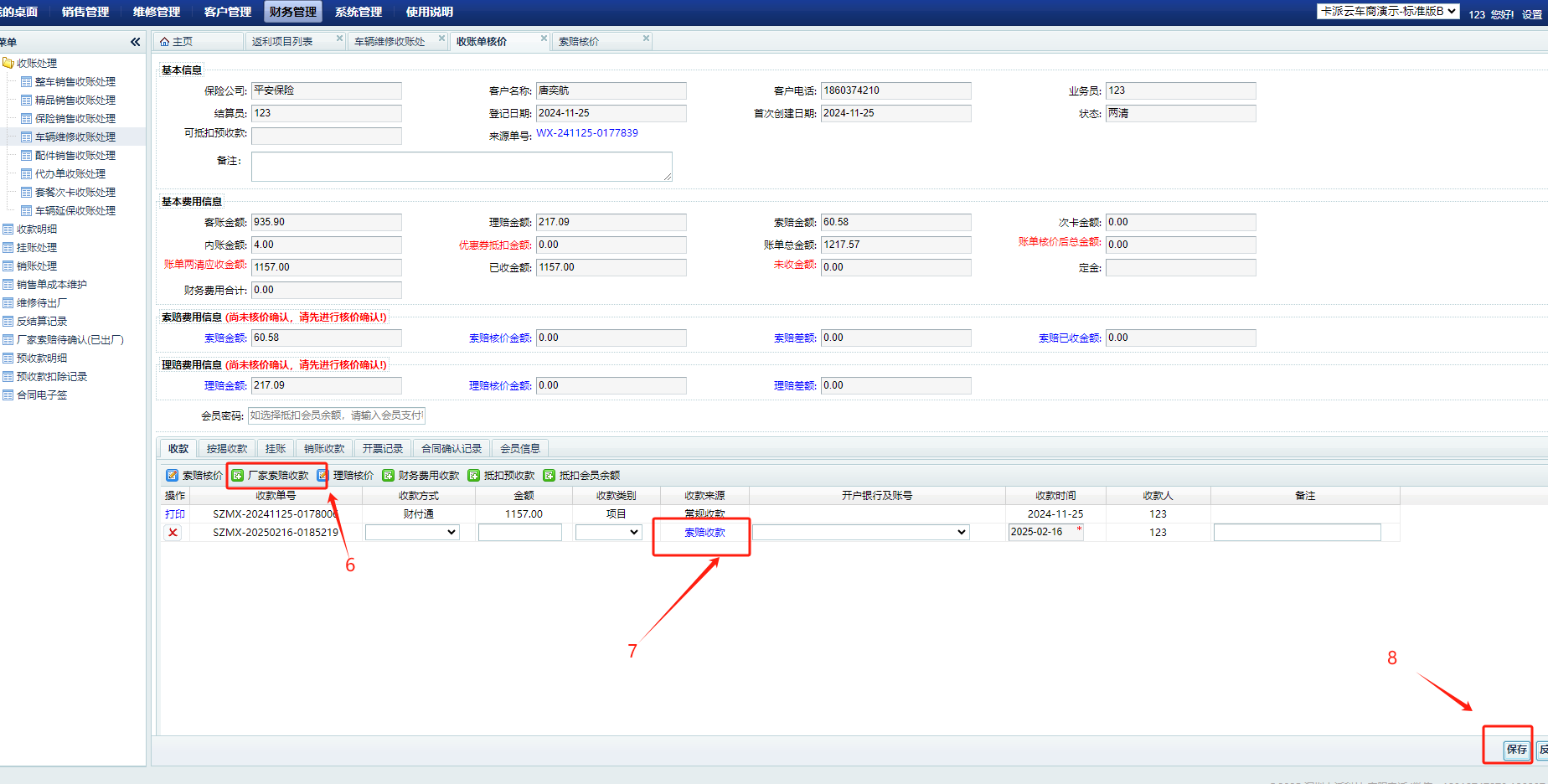
Task: Click the 厂家索赔收款 add icon
Action: [238, 475]
